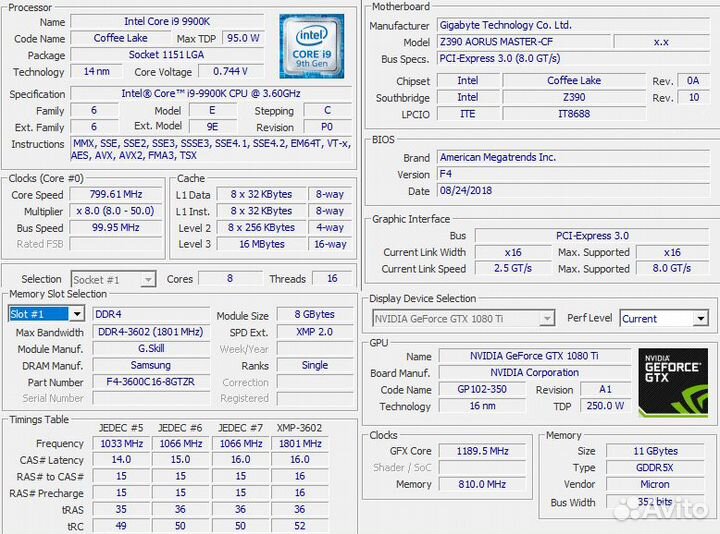
Task: Click the GPU memory size 11 GBytes
Action: [x=655, y=451]
